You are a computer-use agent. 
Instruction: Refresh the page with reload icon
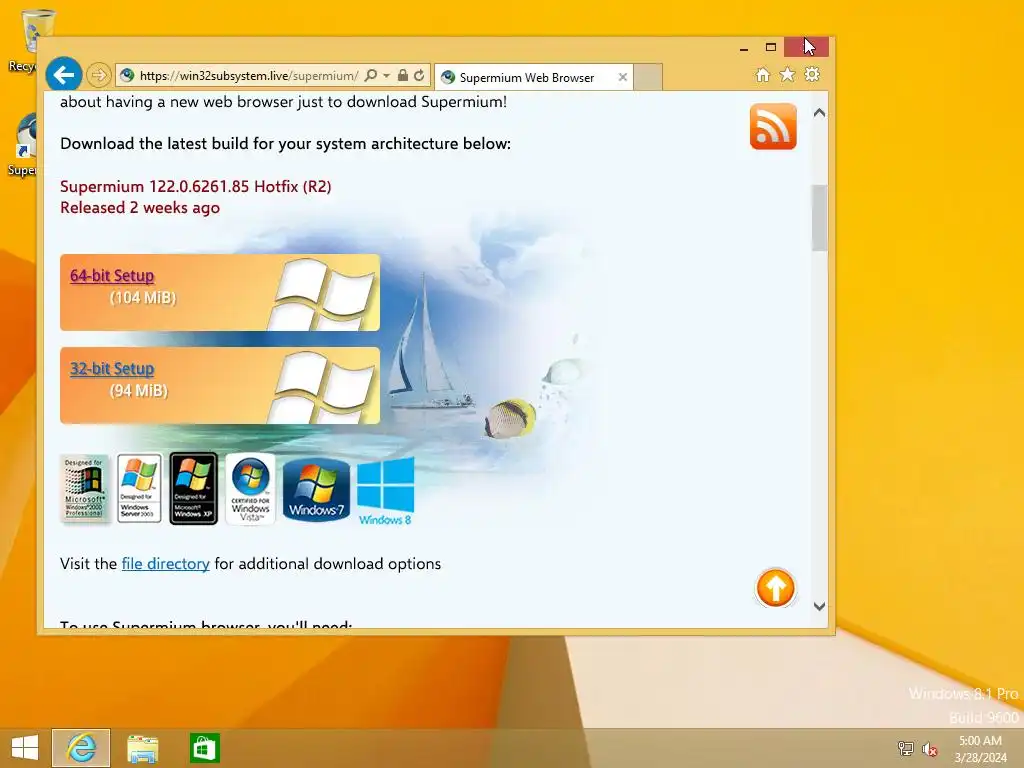tap(419, 76)
